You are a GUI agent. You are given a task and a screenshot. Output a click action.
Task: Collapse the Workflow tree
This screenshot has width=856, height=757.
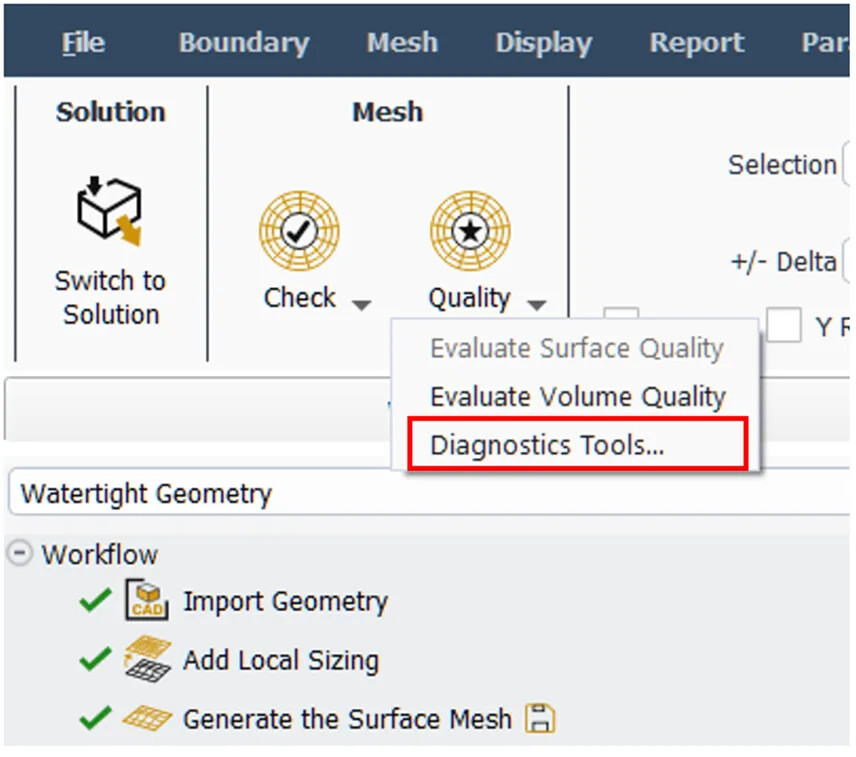[x=20, y=553]
